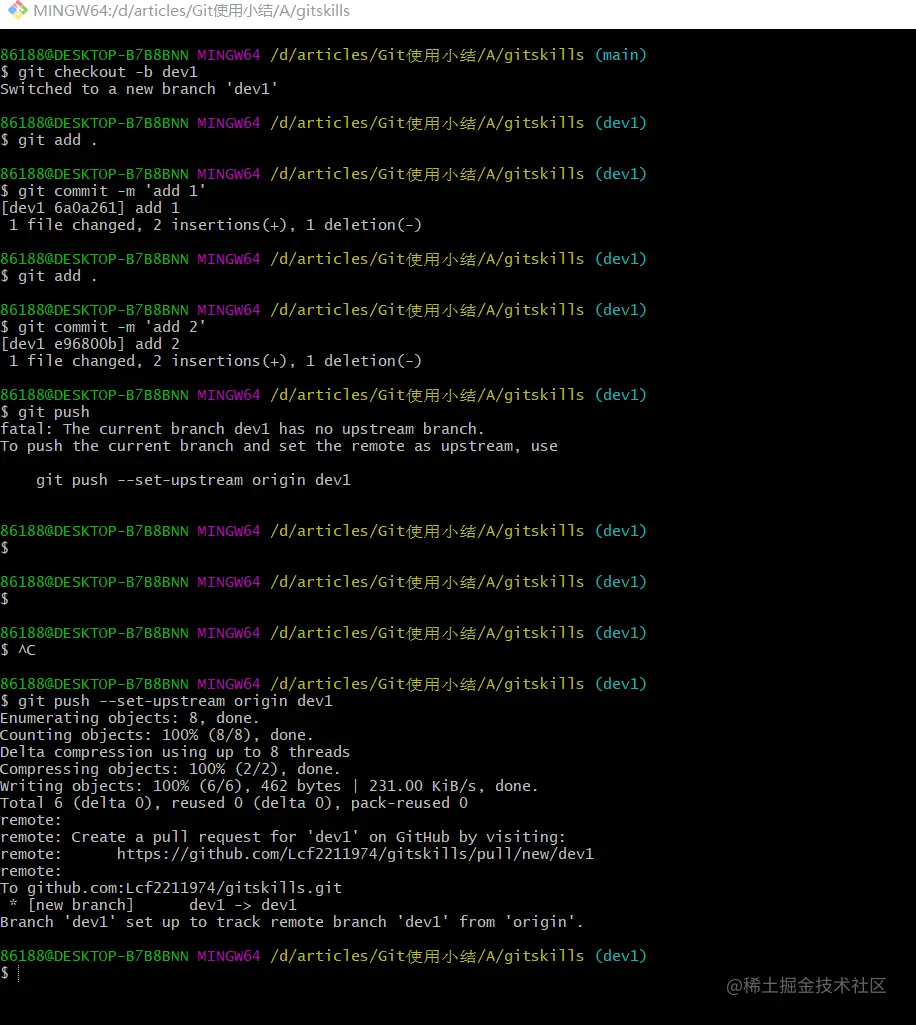Click the typed '$ git push --set-upstream origin dev1' command
916x1025 pixels.
click(x=167, y=701)
